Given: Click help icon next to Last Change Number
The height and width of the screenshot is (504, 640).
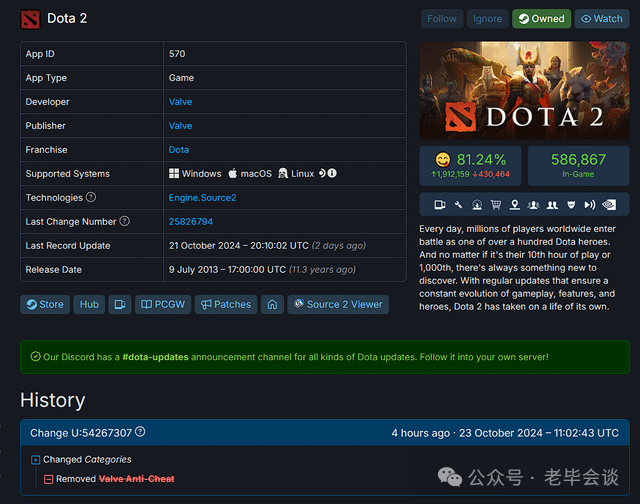Looking at the screenshot, I should click(x=124, y=221).
